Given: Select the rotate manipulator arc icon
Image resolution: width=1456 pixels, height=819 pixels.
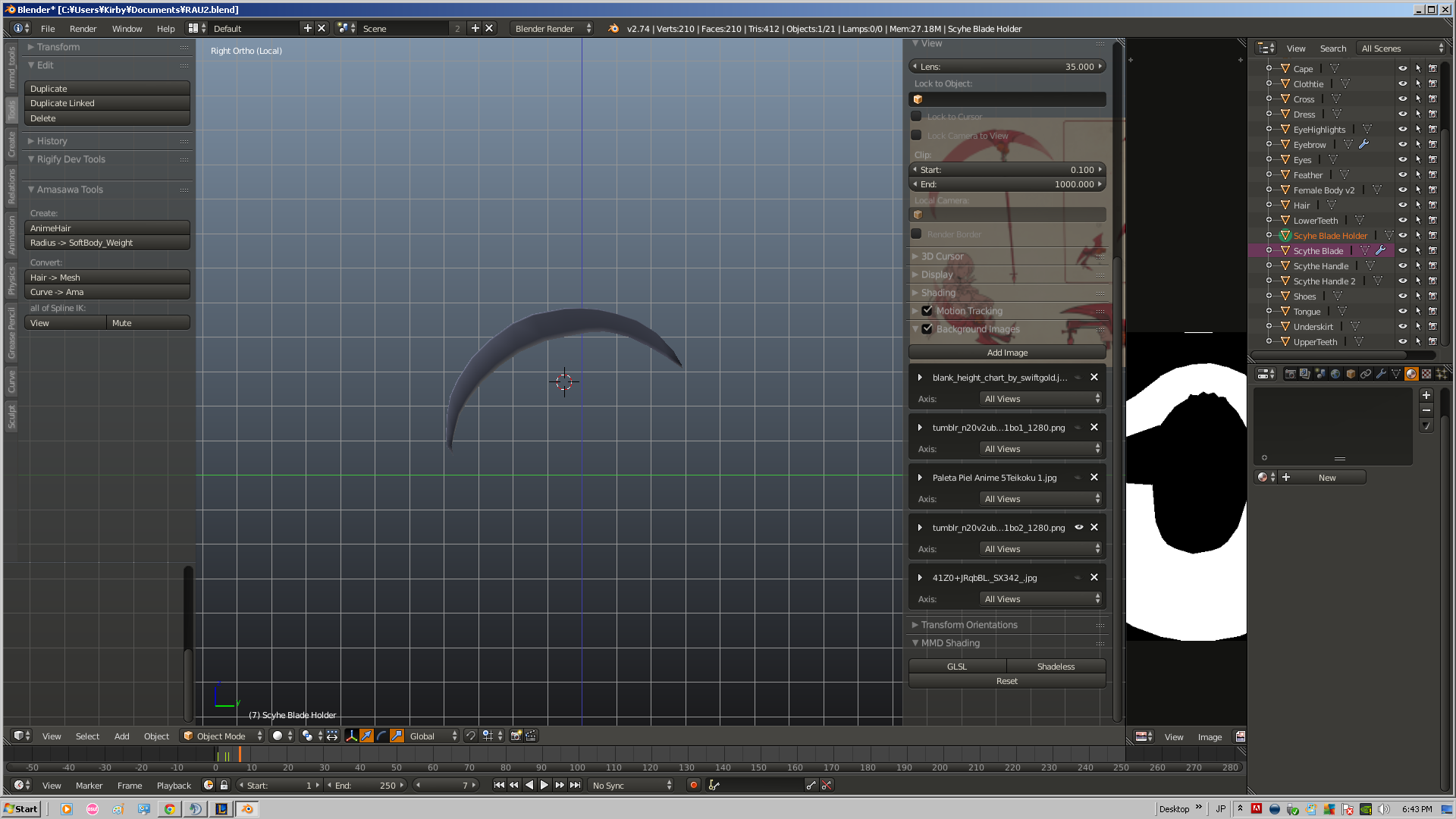Looking at the screenshot, I should [382, 736].
